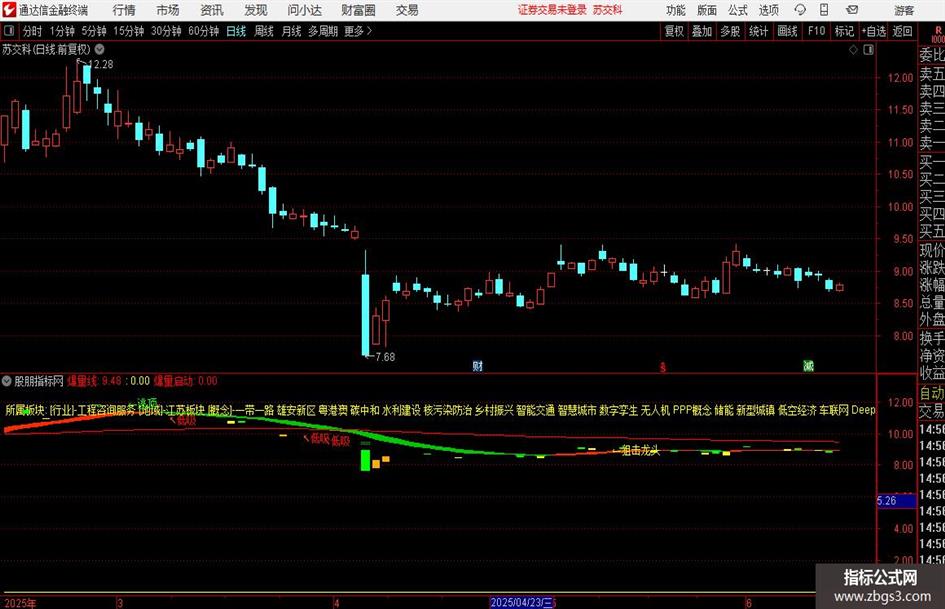
Task: Open the mail envelope icon
Action: point(852,10)
